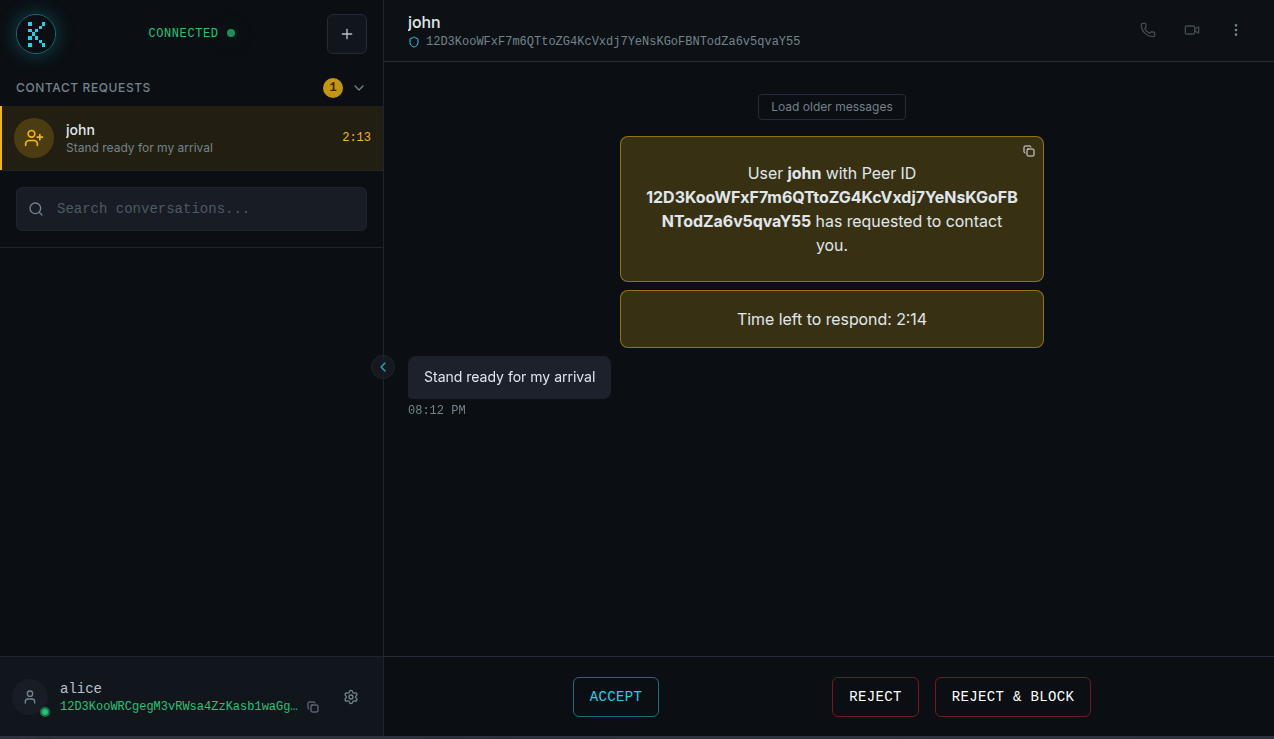Collapse the CONTACT REQUESTS section
The width and height of the screenshot is (1274, 739).
tap(358, 88)
